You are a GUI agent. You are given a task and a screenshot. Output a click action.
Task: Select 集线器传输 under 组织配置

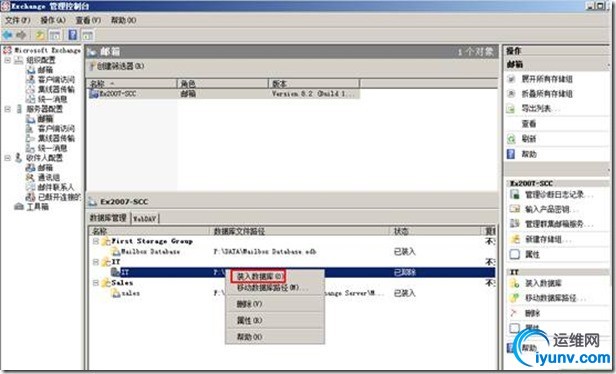point(56,90)
